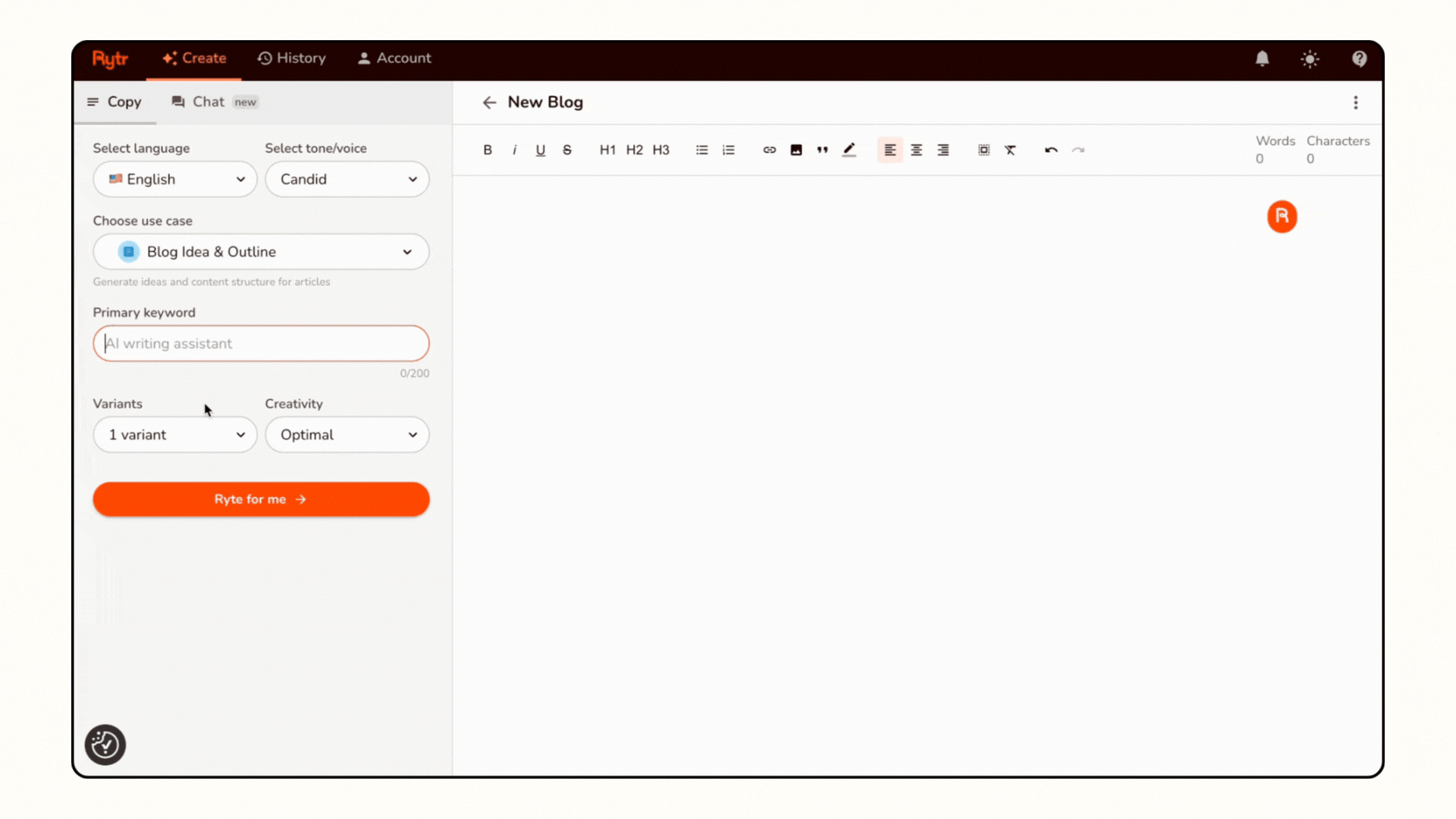
Task: Enable center text alignment
Action: pyautogui.click(x=916, y=149)
